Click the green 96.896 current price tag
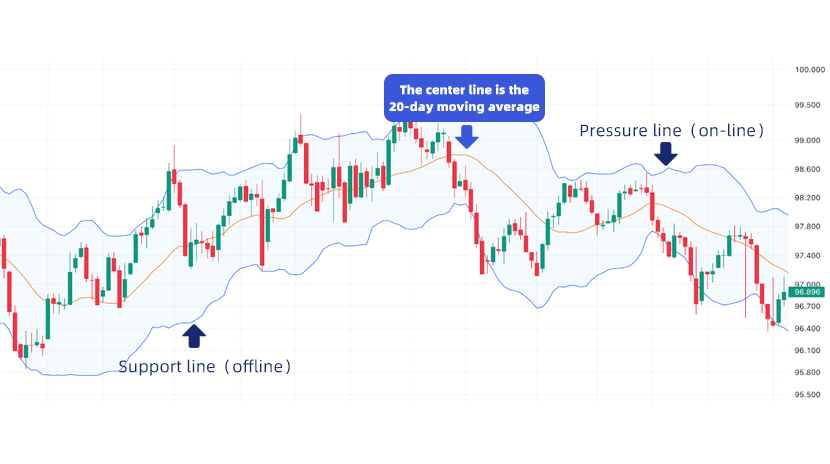 (x=807, y=292)
